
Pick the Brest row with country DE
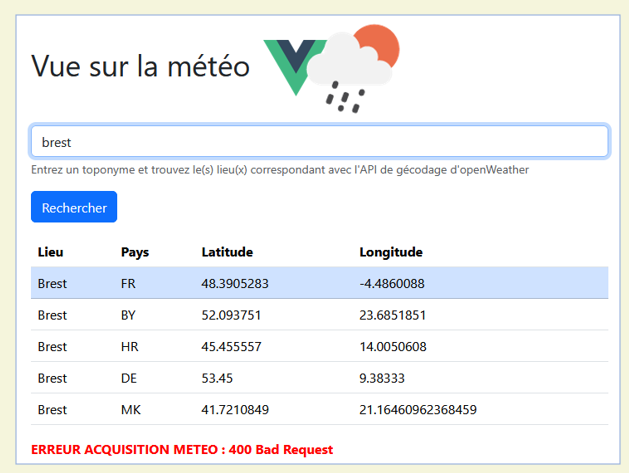pyautogui.click(x=319, y=378)
